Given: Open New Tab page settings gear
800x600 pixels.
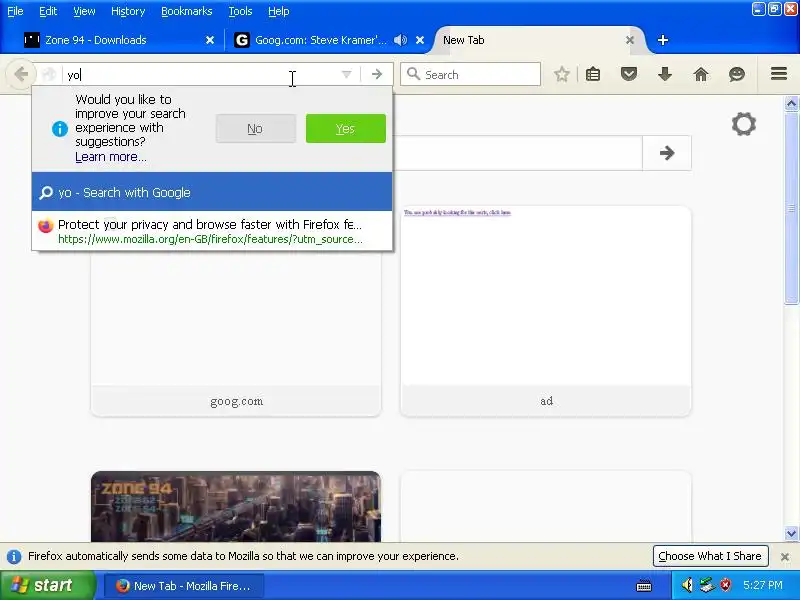Looking at the screenshot, I should (743, 124).
